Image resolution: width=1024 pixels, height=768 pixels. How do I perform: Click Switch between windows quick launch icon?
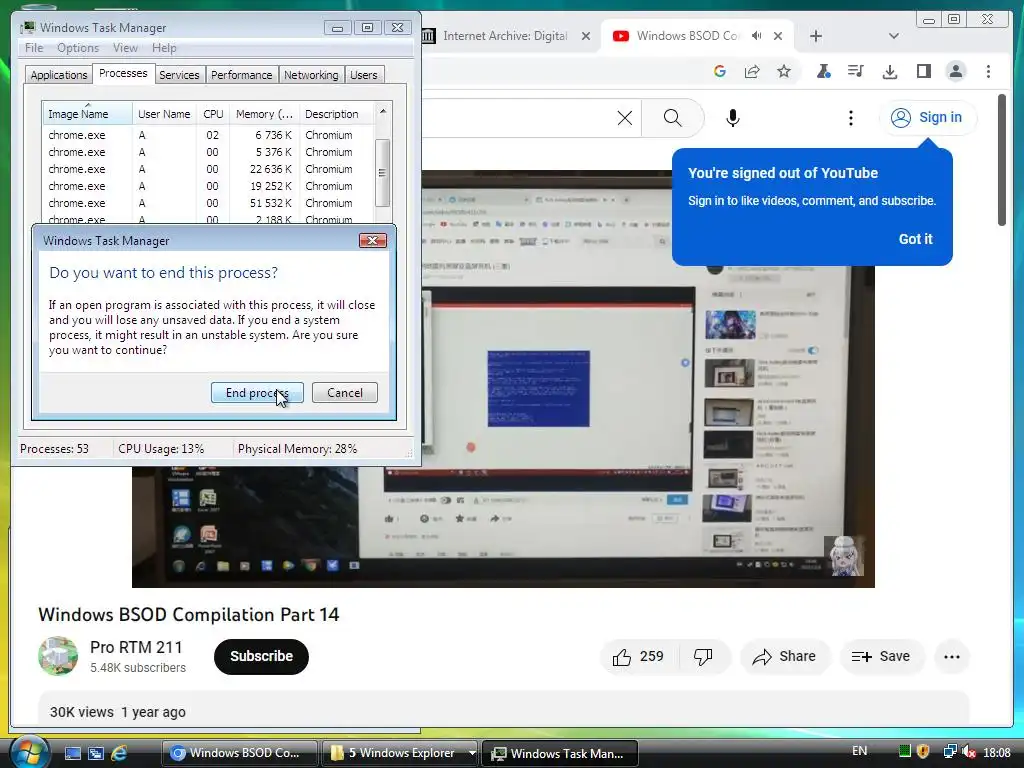[x=96, y=753]
